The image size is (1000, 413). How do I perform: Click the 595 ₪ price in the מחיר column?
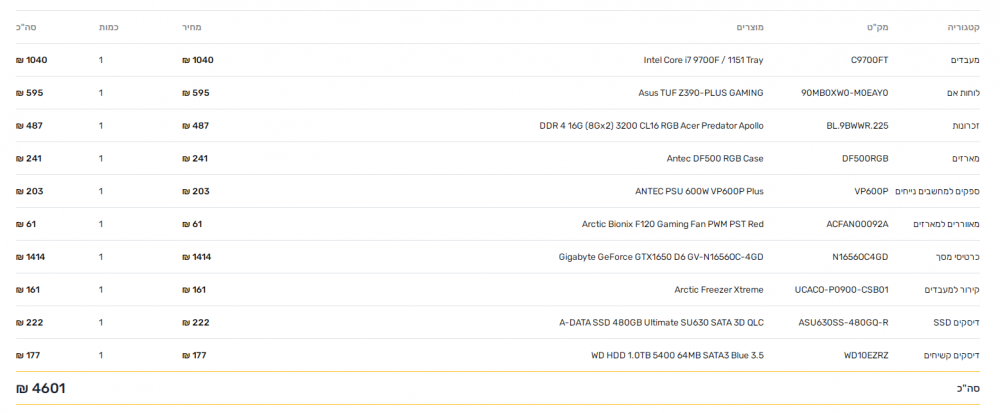pyautogui.click(x=196, y=93)
